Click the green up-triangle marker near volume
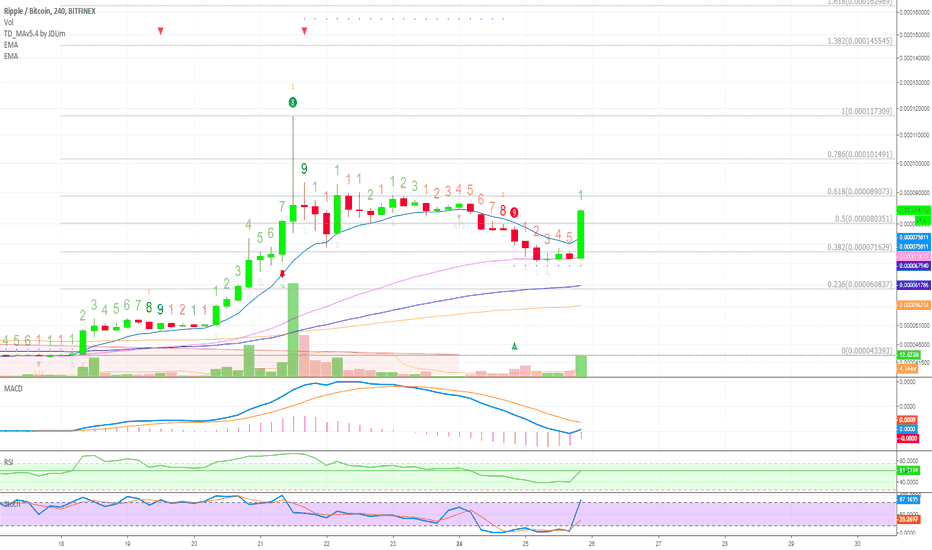932x550 pixels. pyautogui.click(x=515, y=346)
